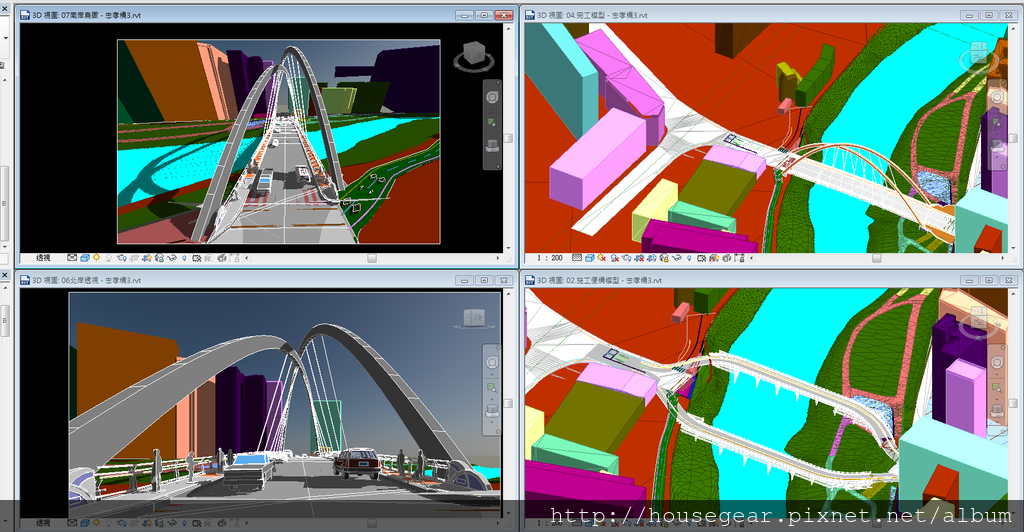The height and width of the screenshot is (532, 1024).
Task: Open SteeringWheels in 02.施工便橋模型 navigation bar
Action: pos(997,362)
